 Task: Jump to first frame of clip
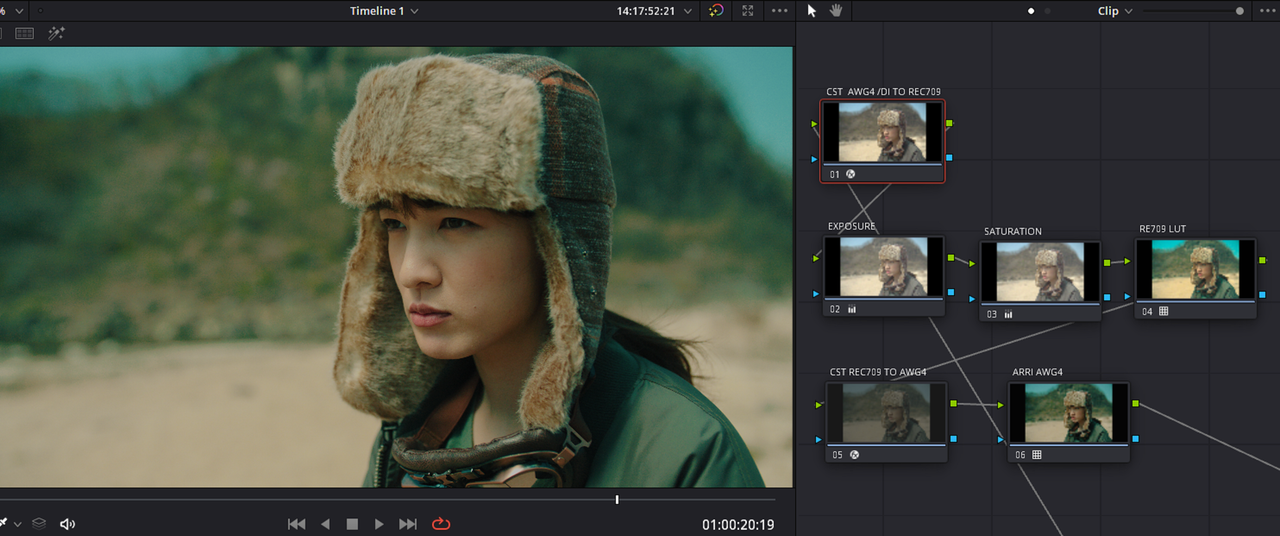(296, 524)
